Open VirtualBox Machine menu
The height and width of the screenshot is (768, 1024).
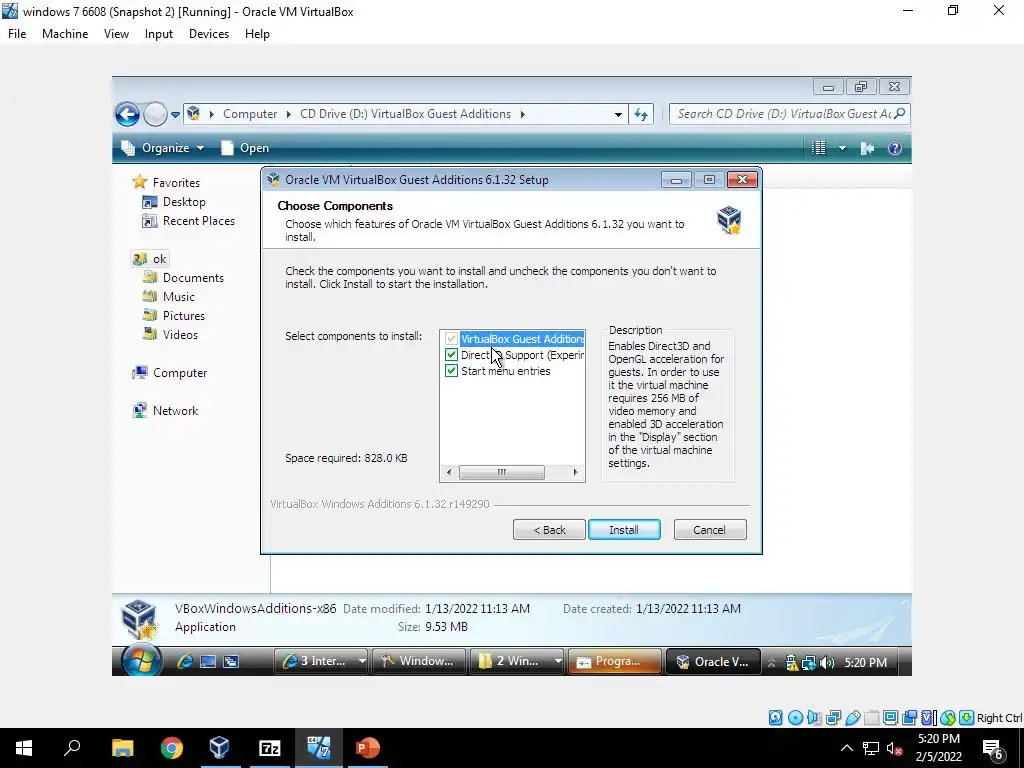tap(65, 34)
